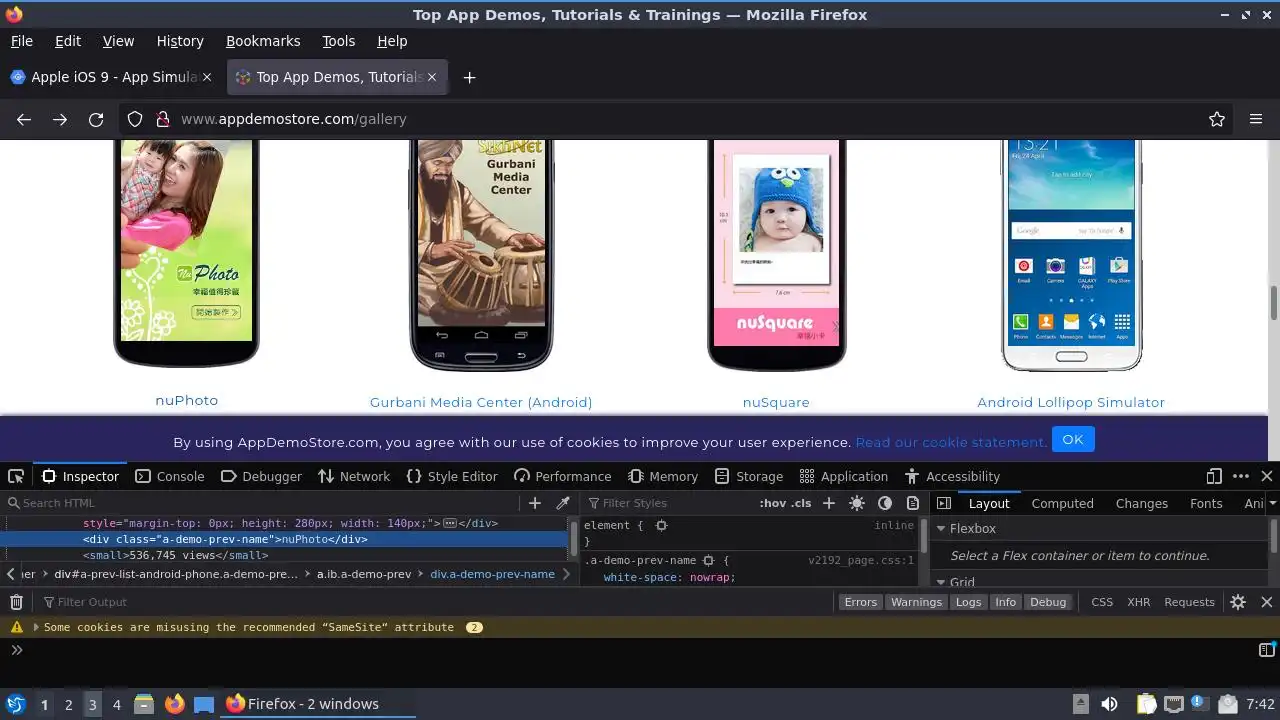The height and width of the screenshot is (720, 1280).
Task: Toggle the Debug console filter
Action: [1048, 602]
